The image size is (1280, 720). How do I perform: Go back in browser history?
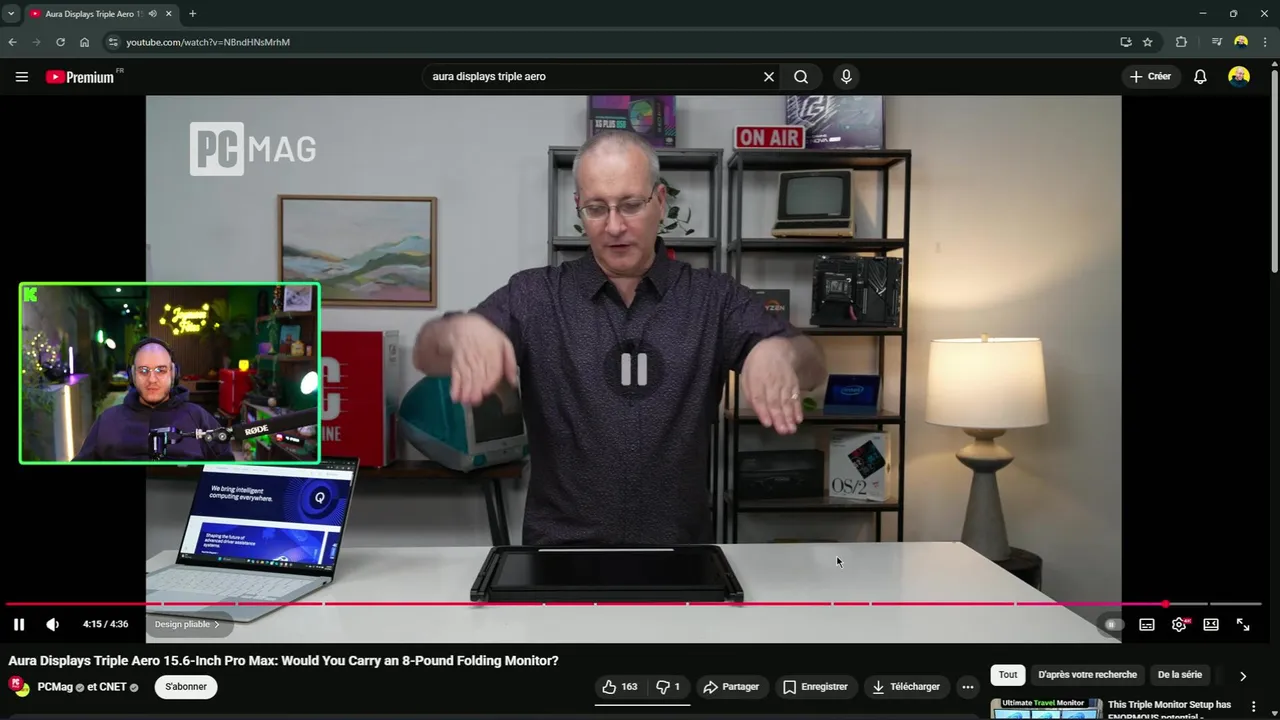click(x=12, y=42)
